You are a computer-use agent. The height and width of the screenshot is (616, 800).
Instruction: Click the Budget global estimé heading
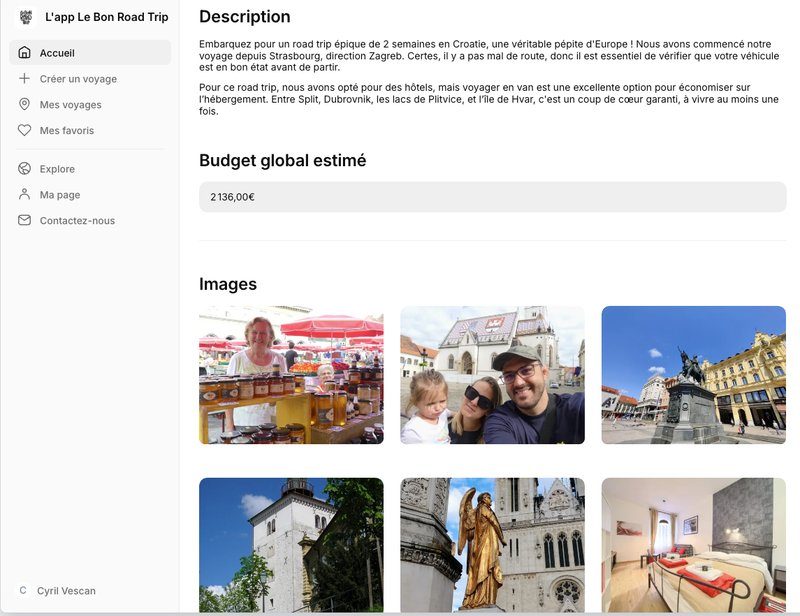[282, 160]
